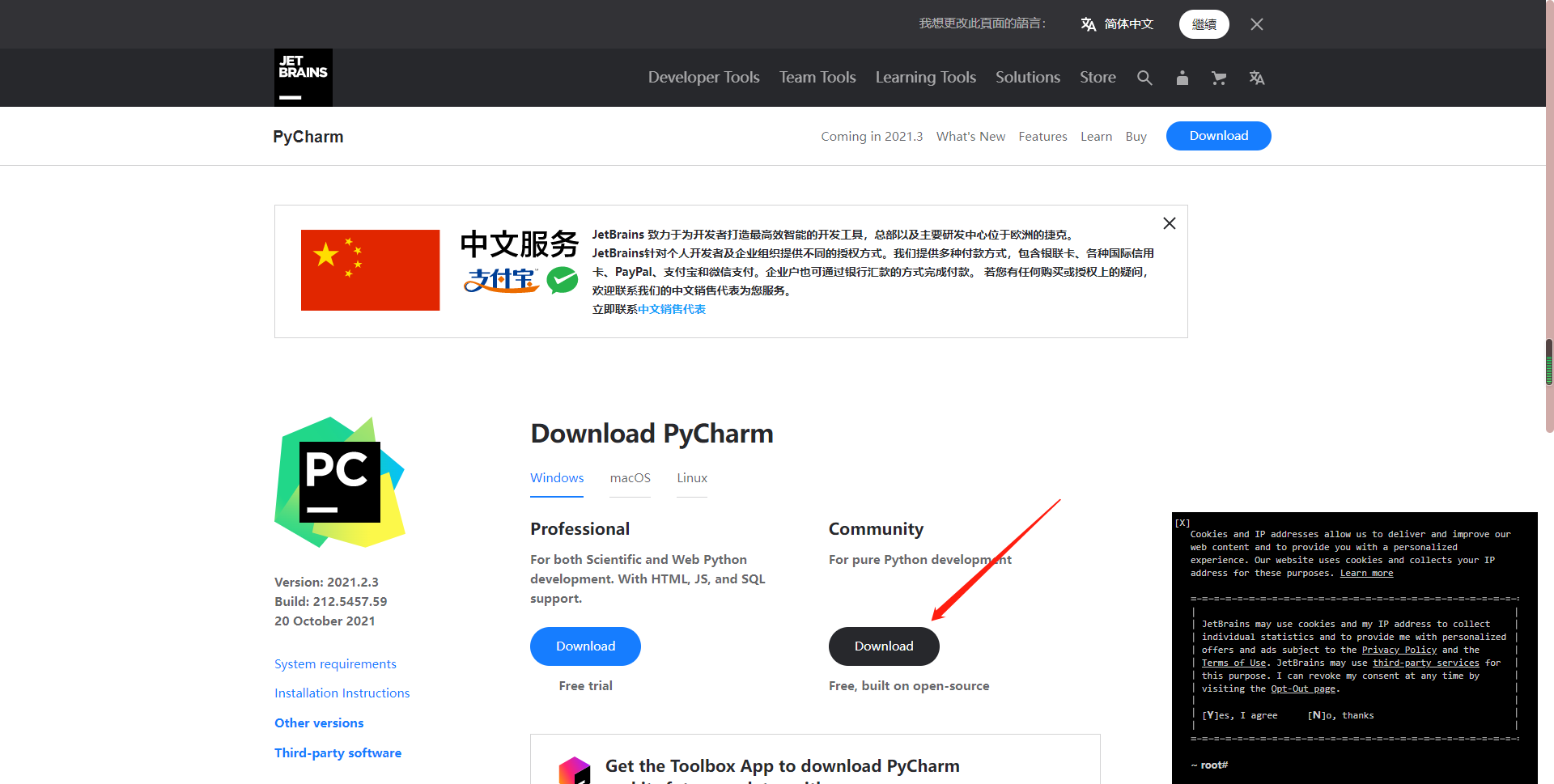Image resolution: width=1554 pixels, height=784 pixels.
Task: Download the Community edition
Action: tap(884, 646)
